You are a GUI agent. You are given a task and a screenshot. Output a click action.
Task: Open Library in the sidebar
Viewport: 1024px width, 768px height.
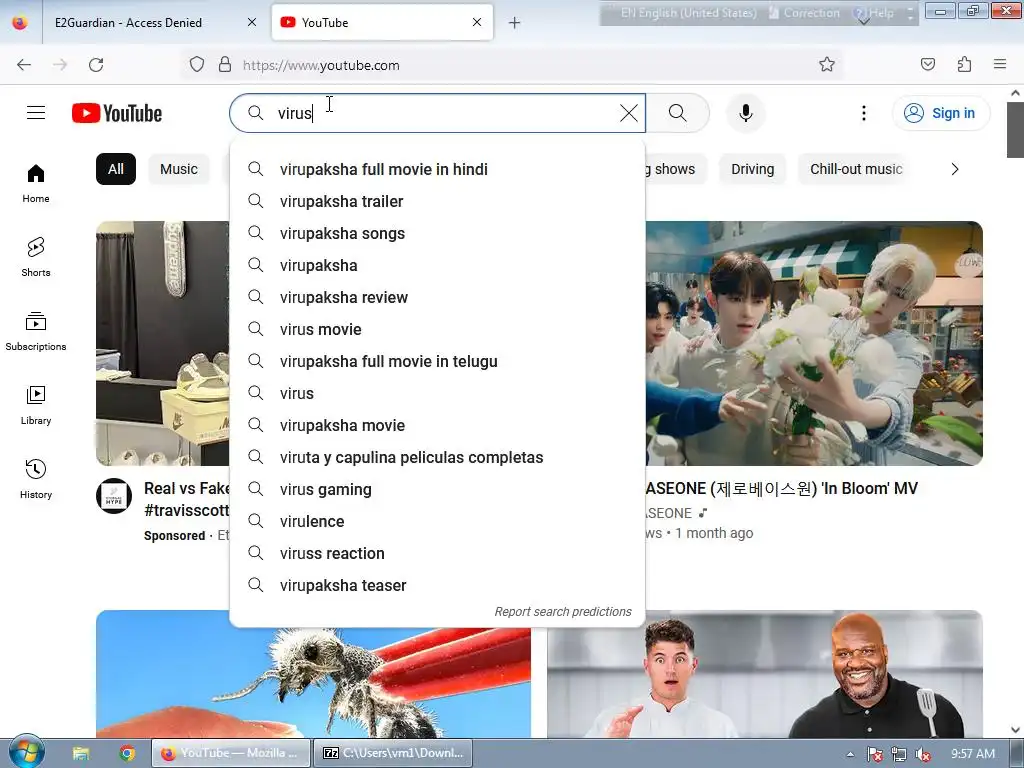[x=36, y=405]
